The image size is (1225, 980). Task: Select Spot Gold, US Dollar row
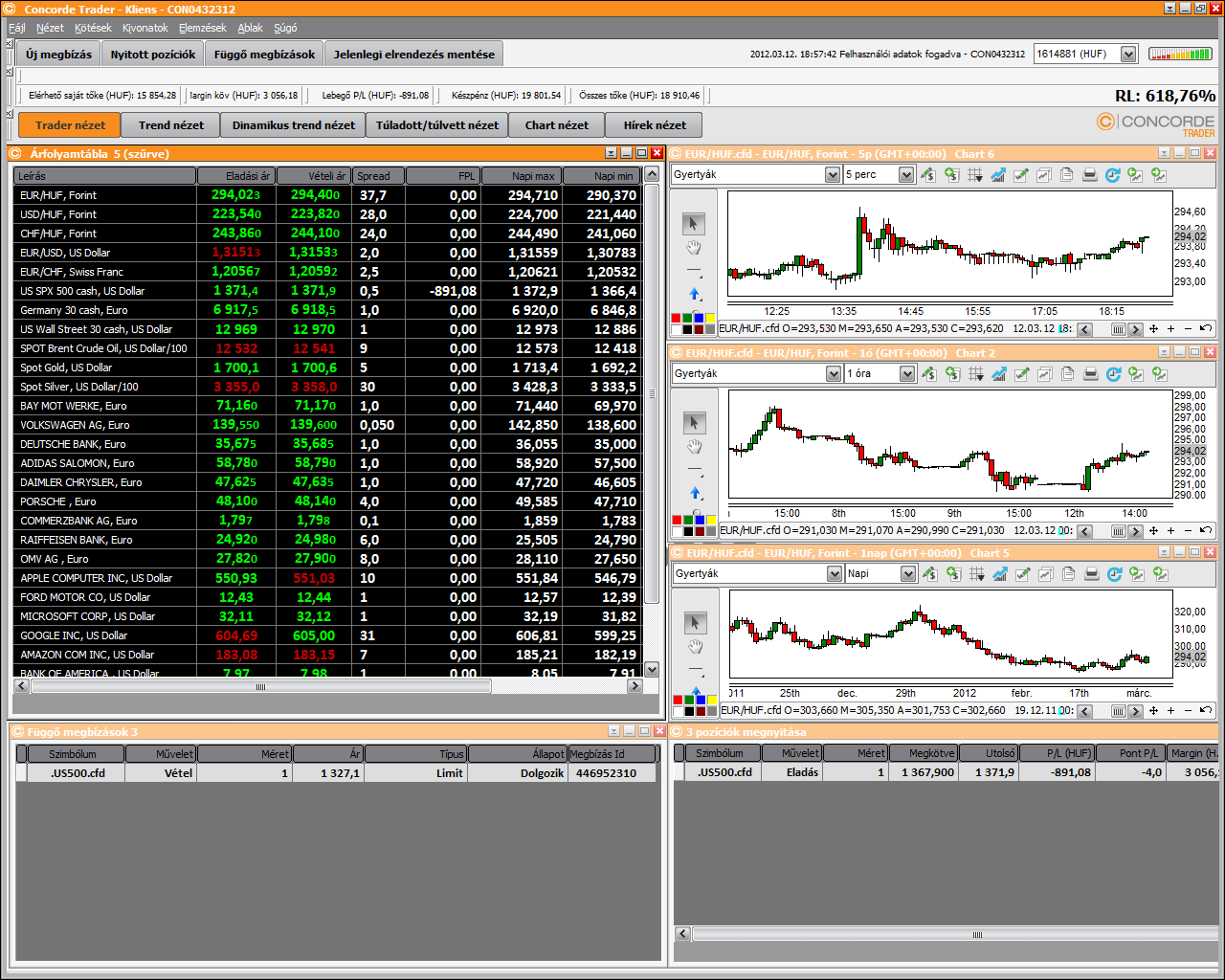click(x=327, y=367)
